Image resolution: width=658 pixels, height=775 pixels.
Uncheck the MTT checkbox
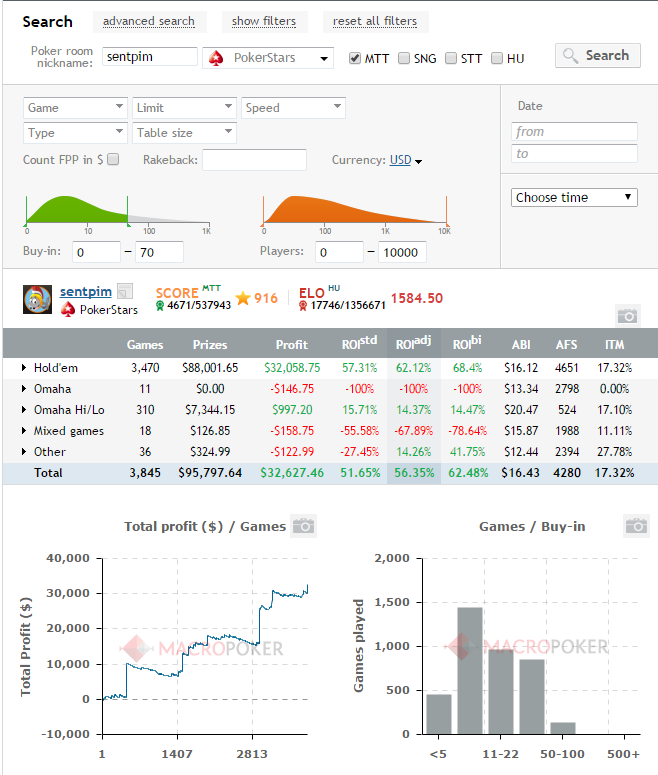[x=354, y=58]
